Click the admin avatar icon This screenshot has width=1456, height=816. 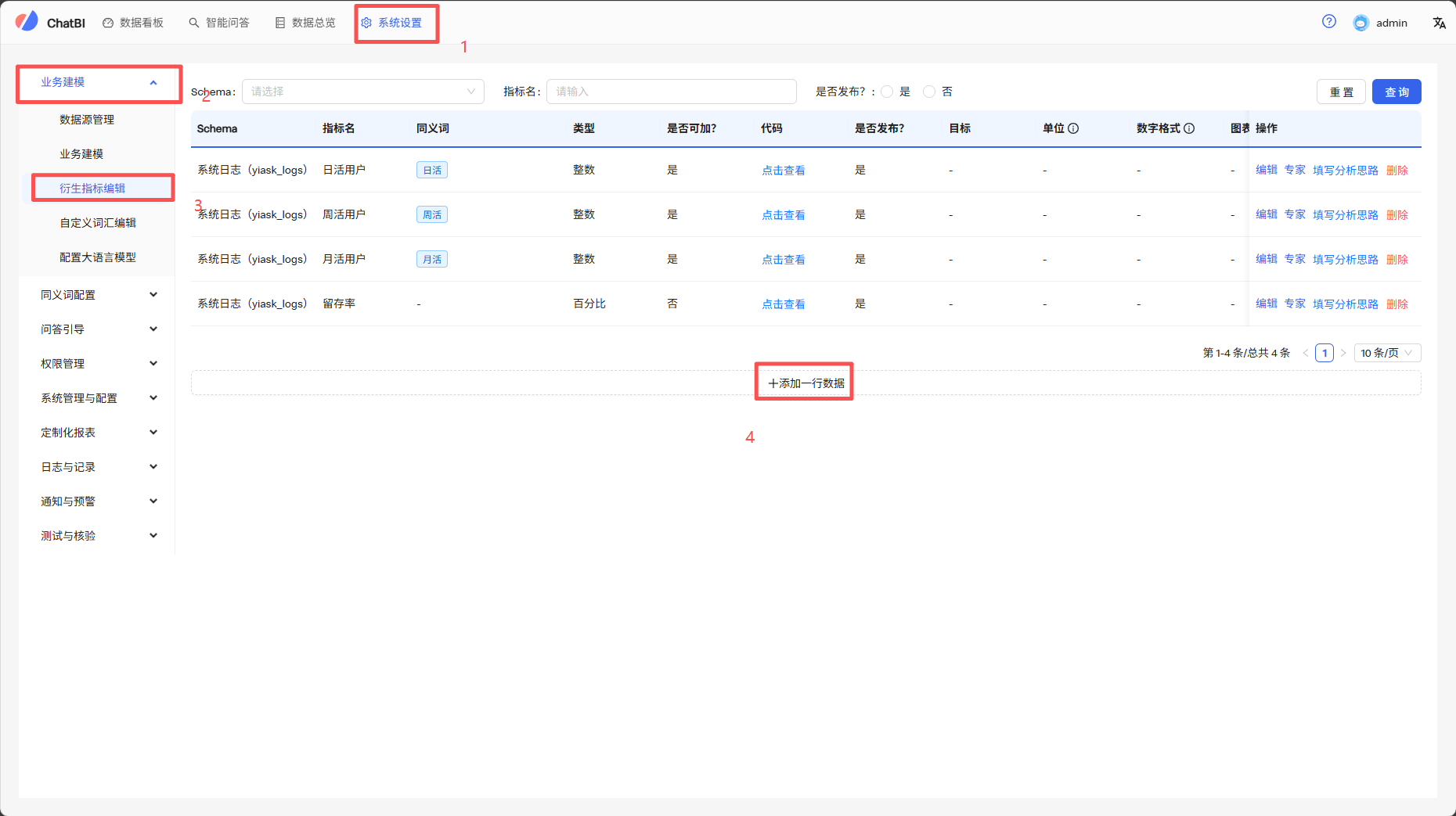[1360, 23]
